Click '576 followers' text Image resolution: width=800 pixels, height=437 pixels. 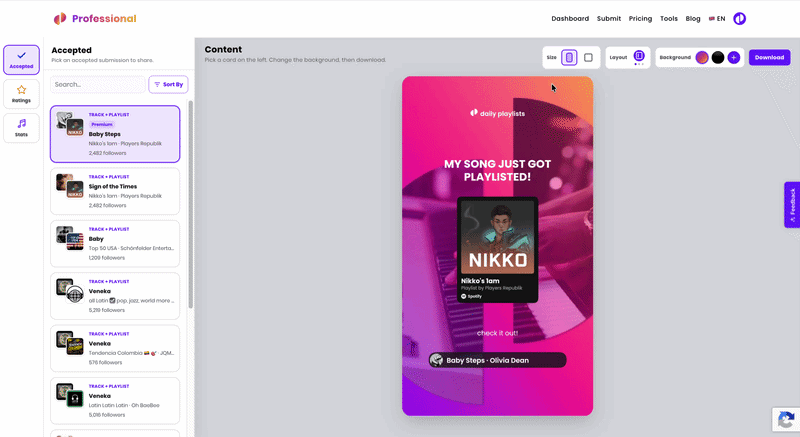click(x=106, y=363)
